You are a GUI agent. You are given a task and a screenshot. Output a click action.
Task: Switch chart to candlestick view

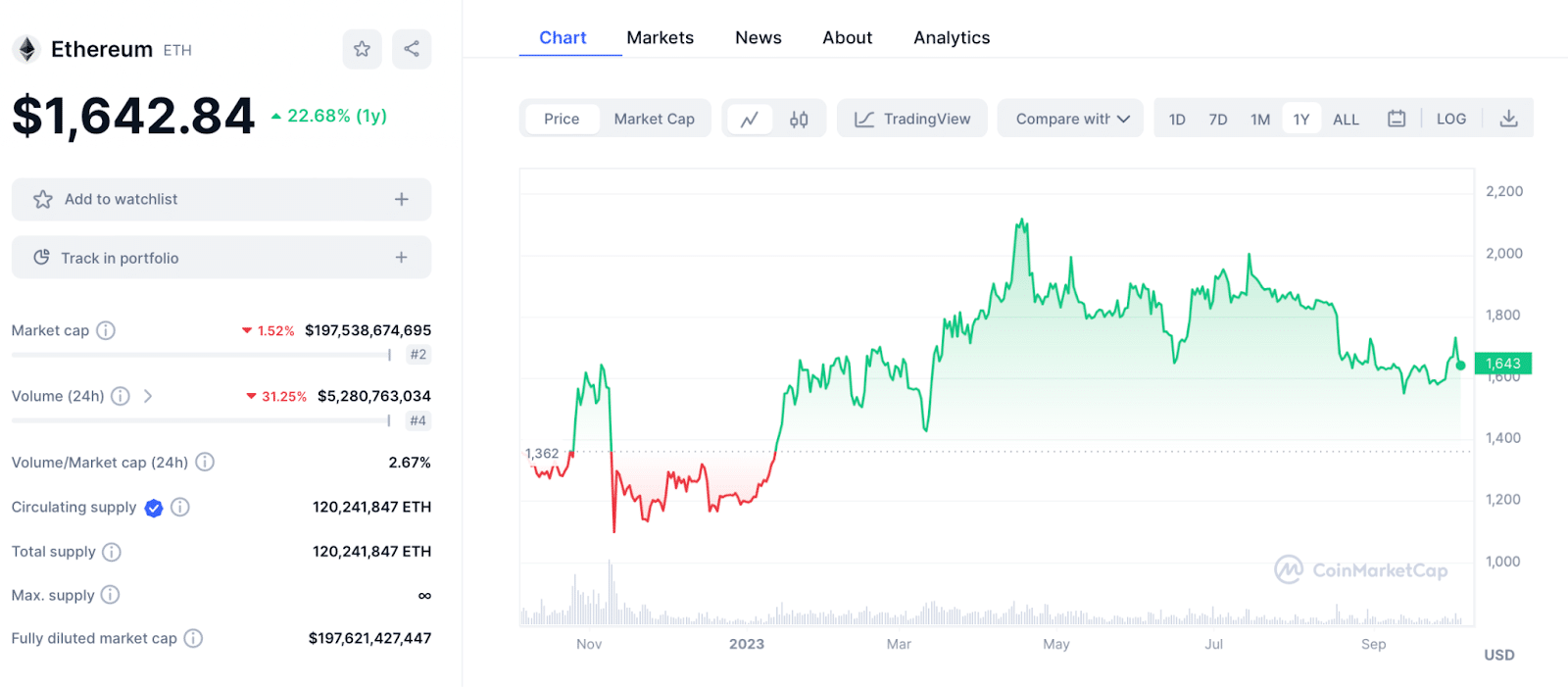799,118
